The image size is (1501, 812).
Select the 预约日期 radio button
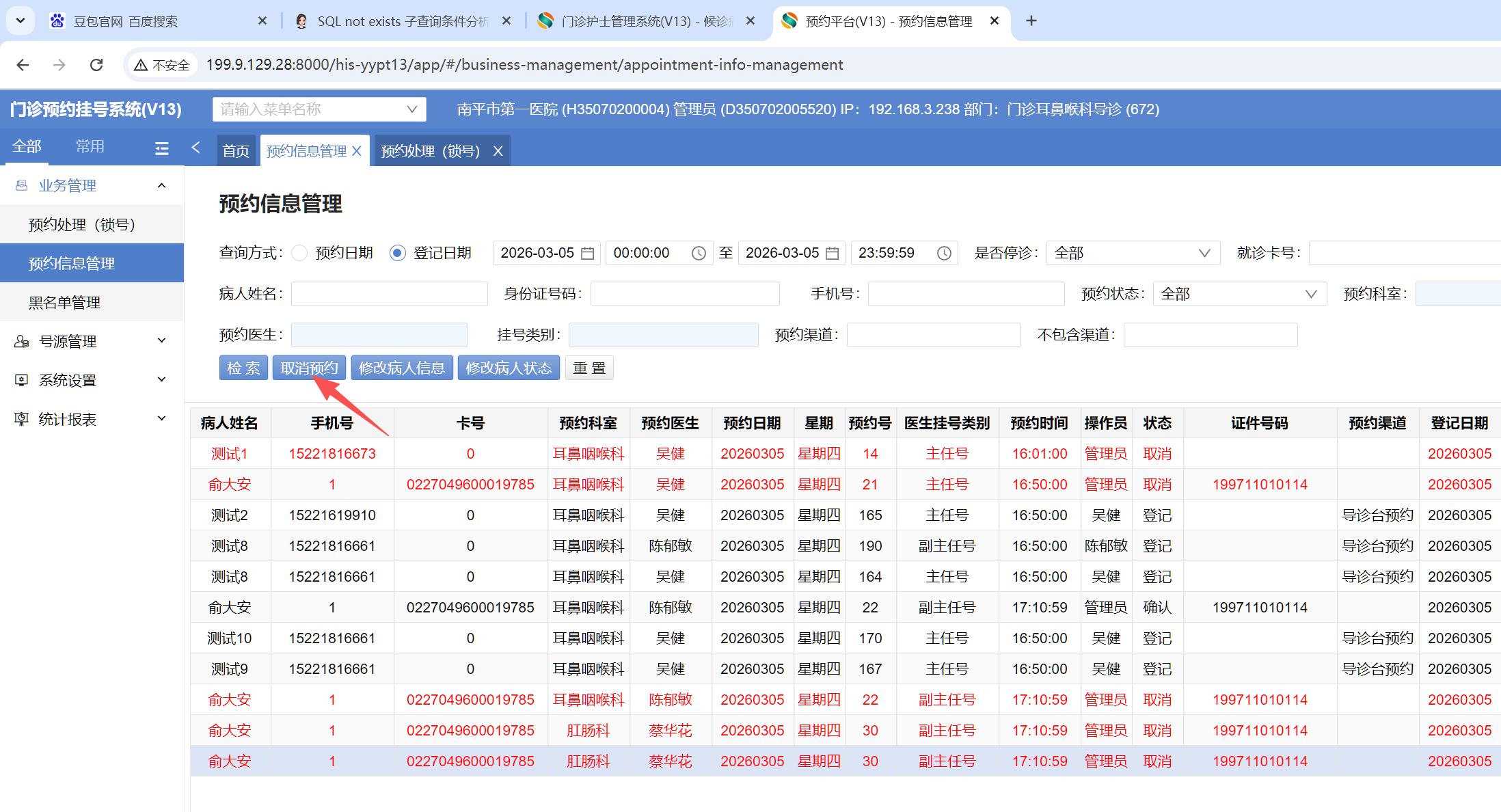(x=299, y=254)
